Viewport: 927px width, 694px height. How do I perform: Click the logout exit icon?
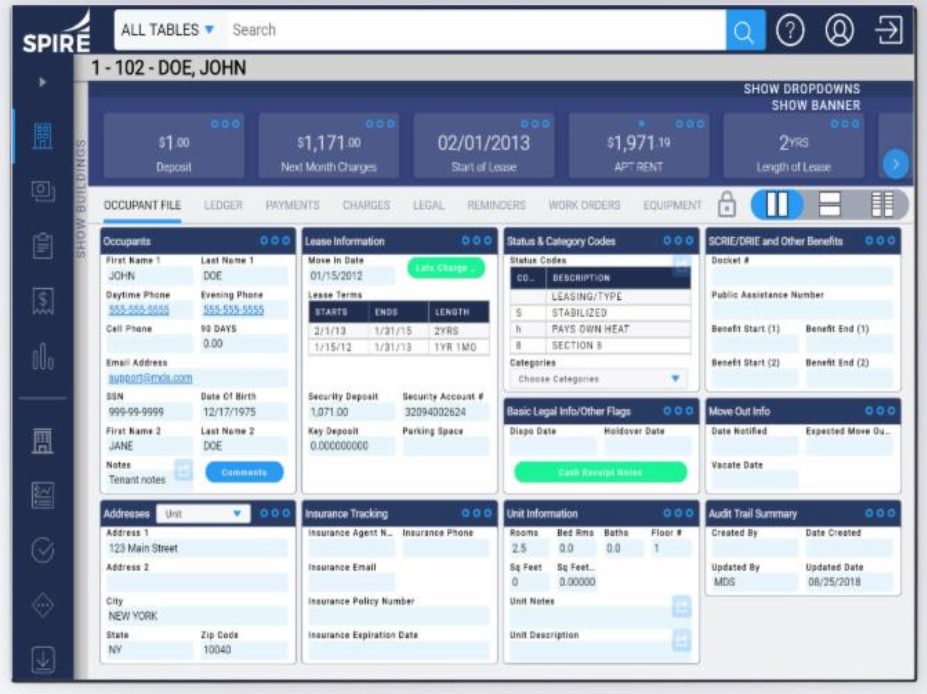[x=889, y=30]
